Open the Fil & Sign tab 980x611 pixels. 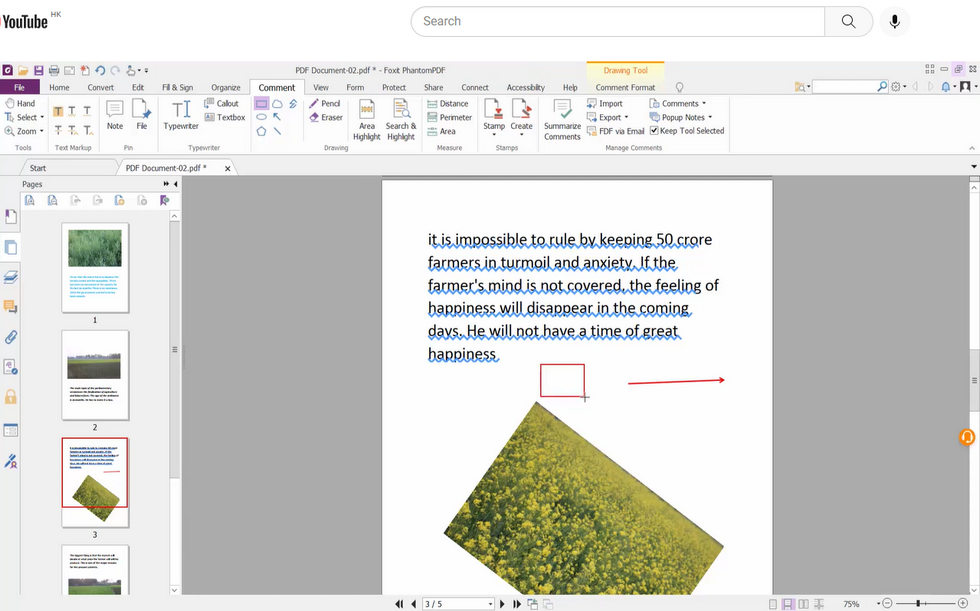coord(178,87)
